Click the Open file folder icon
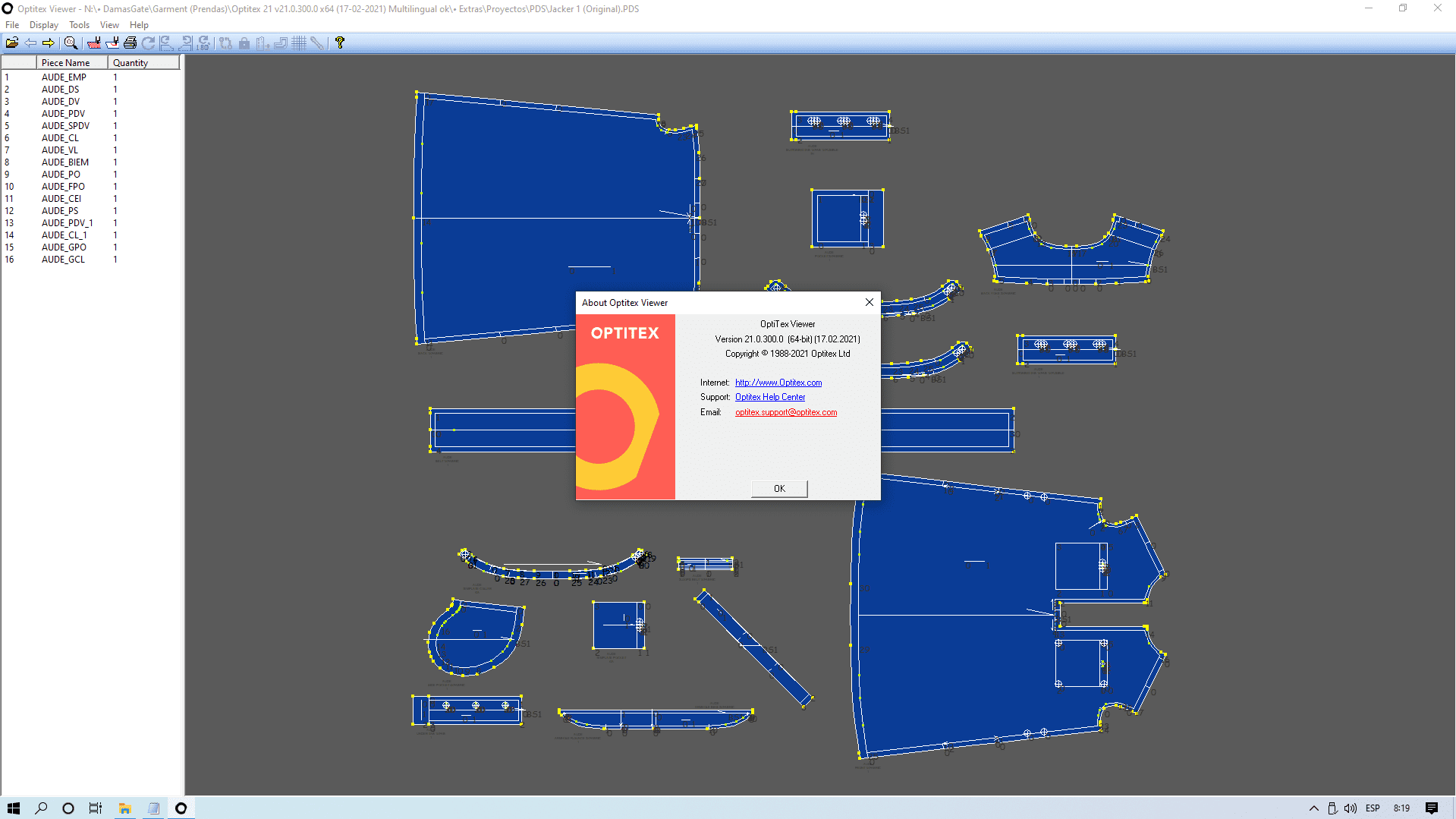 [12, 43]
